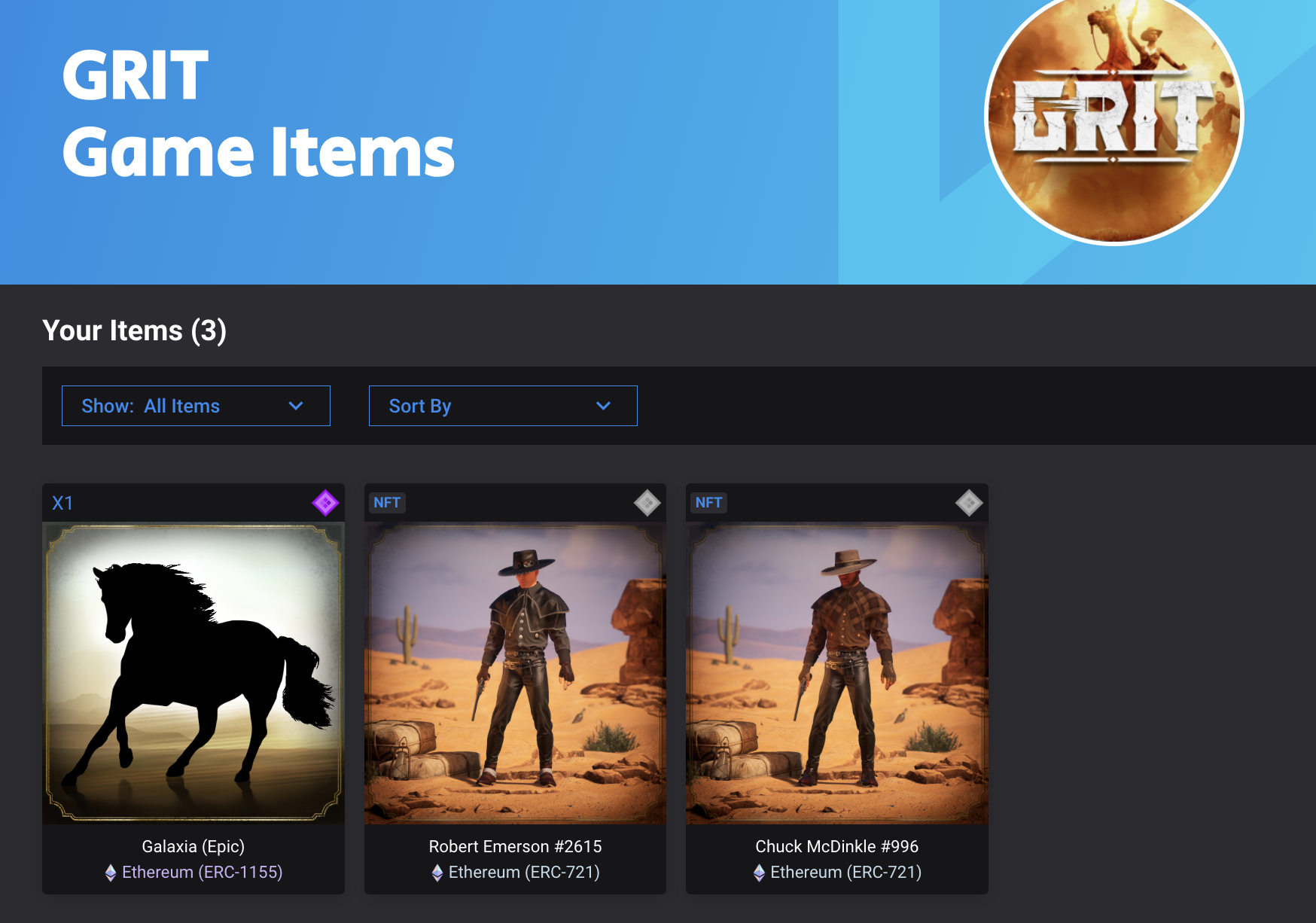Click the chevron arrow in Sort By box
This screenshot has width=1316, height=923.
tap(603, 406)
